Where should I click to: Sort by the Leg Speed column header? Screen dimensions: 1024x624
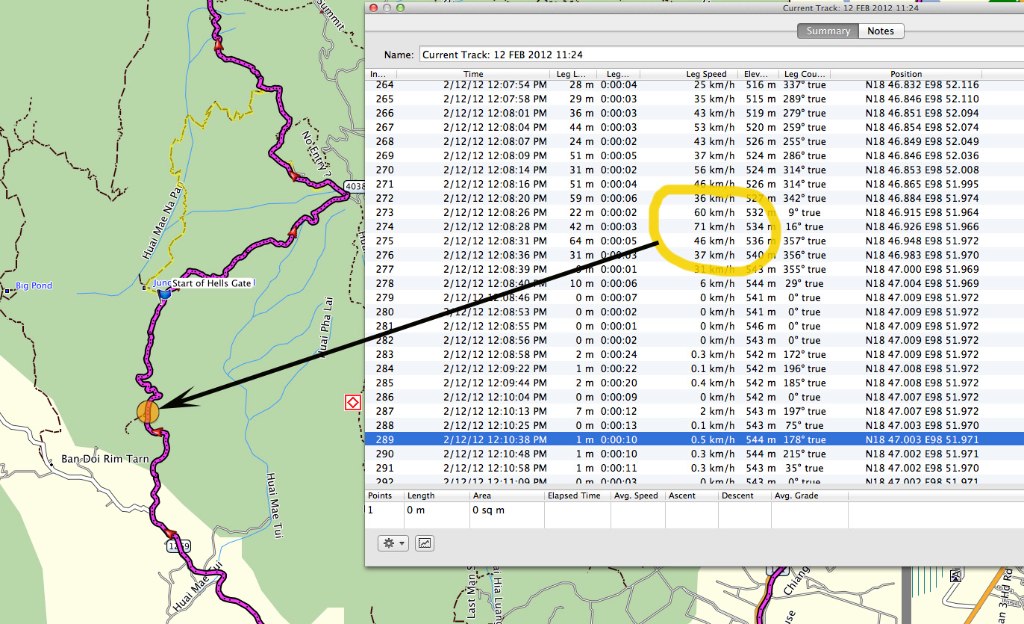(x=705, y=74)
